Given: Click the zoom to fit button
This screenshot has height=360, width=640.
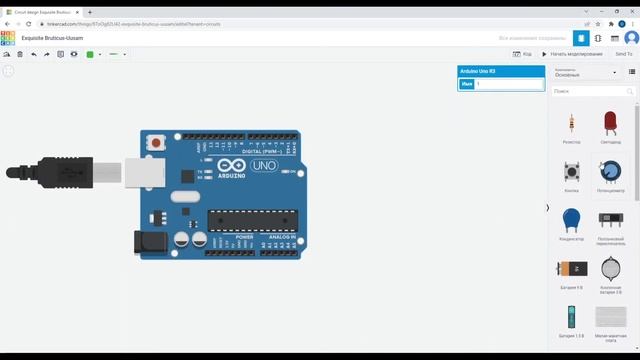Looking at the screenshot, I should pyautogui.click(x=8, y=71).
